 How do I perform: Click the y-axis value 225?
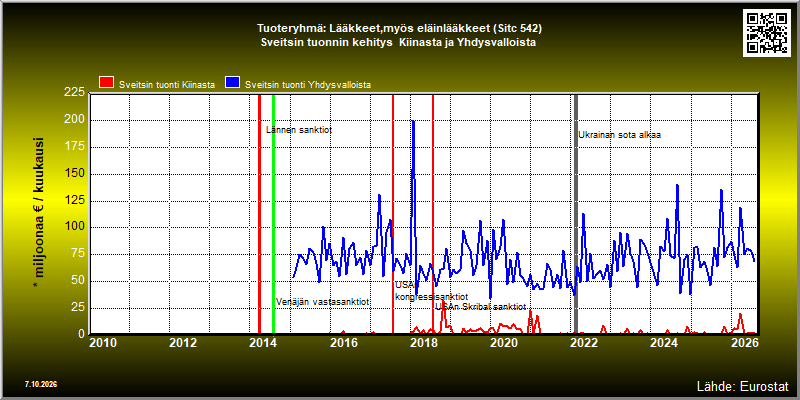74,92
